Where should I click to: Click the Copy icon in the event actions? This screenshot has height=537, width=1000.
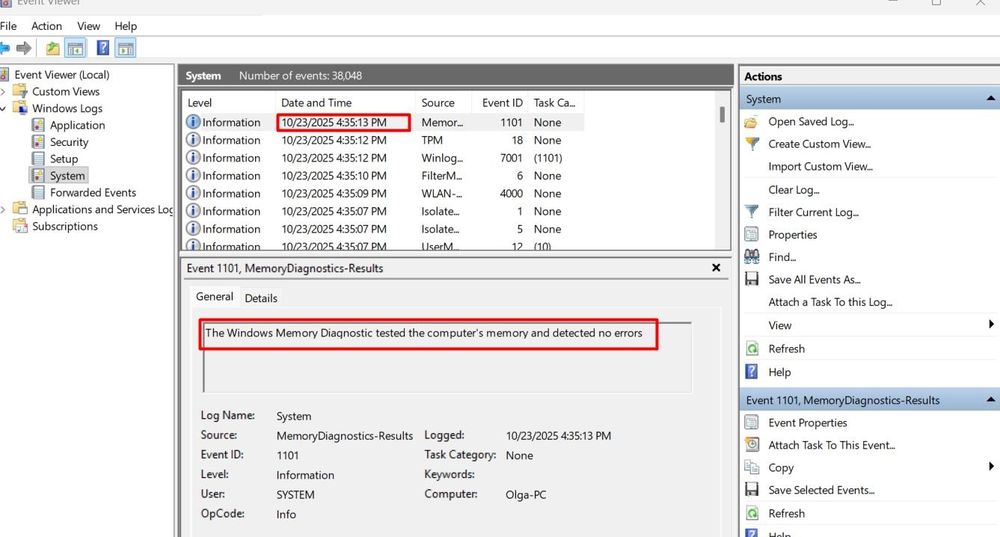[x=752, y=467]
